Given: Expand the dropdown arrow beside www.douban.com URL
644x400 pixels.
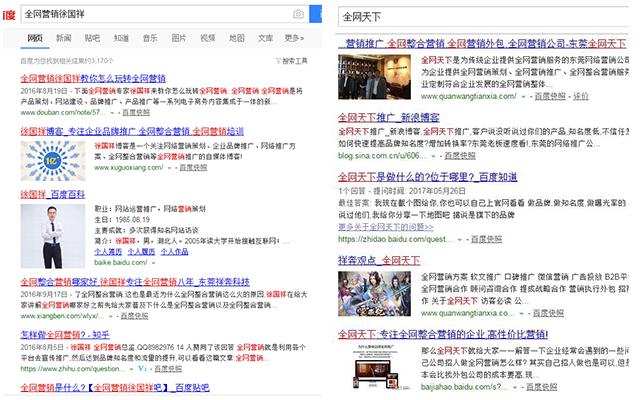Looking at the screenshot, I should 112,113.
